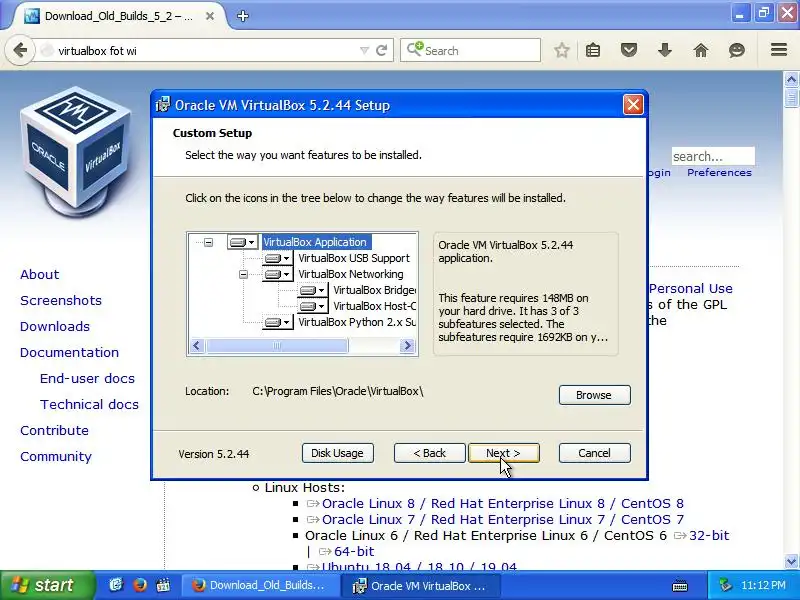Click the keyboard icon in taskbar
The height and width of the screenshot is (600, 800).
pos(680,586)
